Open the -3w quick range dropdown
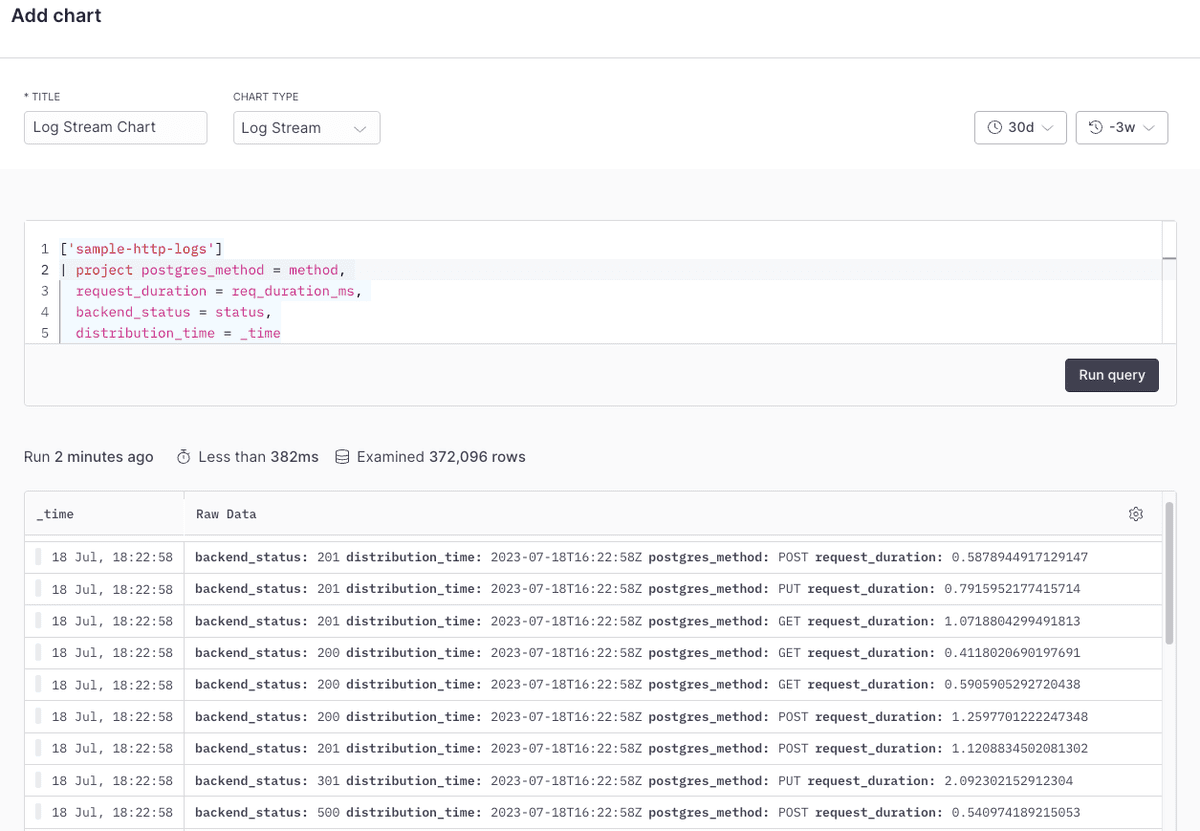 pos(1122,127)
